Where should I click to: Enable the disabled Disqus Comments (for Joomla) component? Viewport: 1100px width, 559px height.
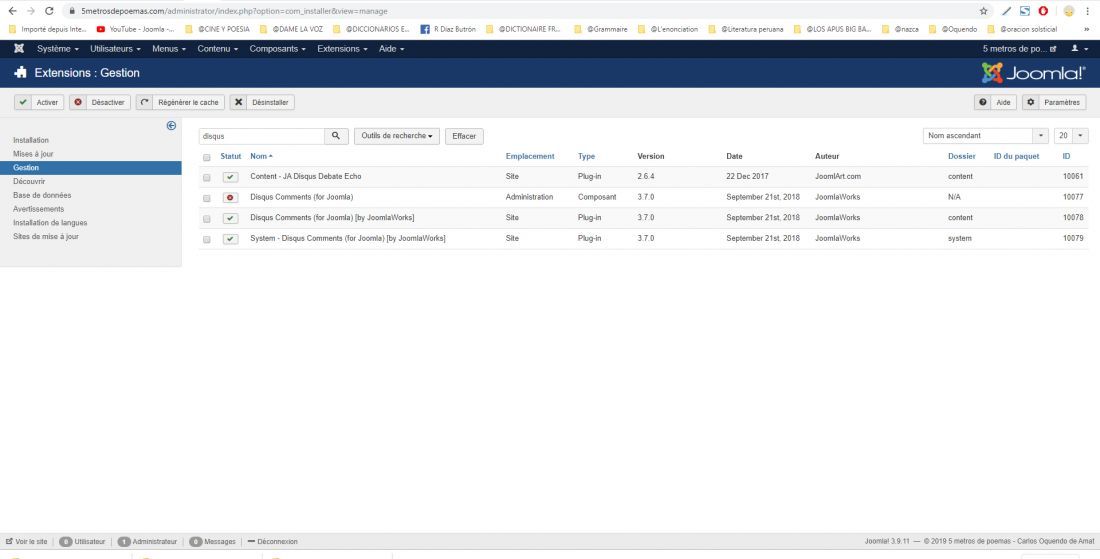point(231,198)
